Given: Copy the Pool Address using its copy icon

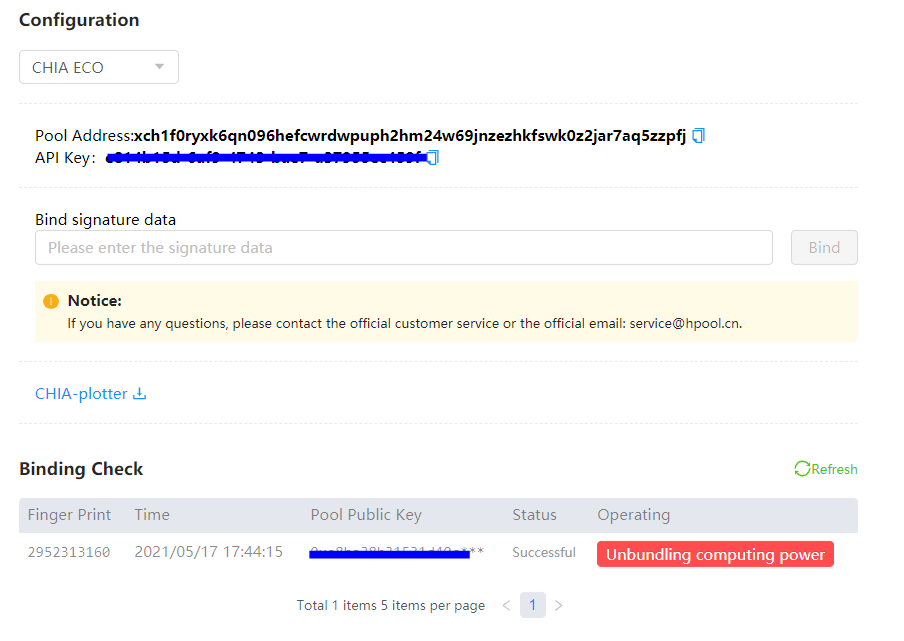Looking at the screenshot, I should tap(697, 136).
